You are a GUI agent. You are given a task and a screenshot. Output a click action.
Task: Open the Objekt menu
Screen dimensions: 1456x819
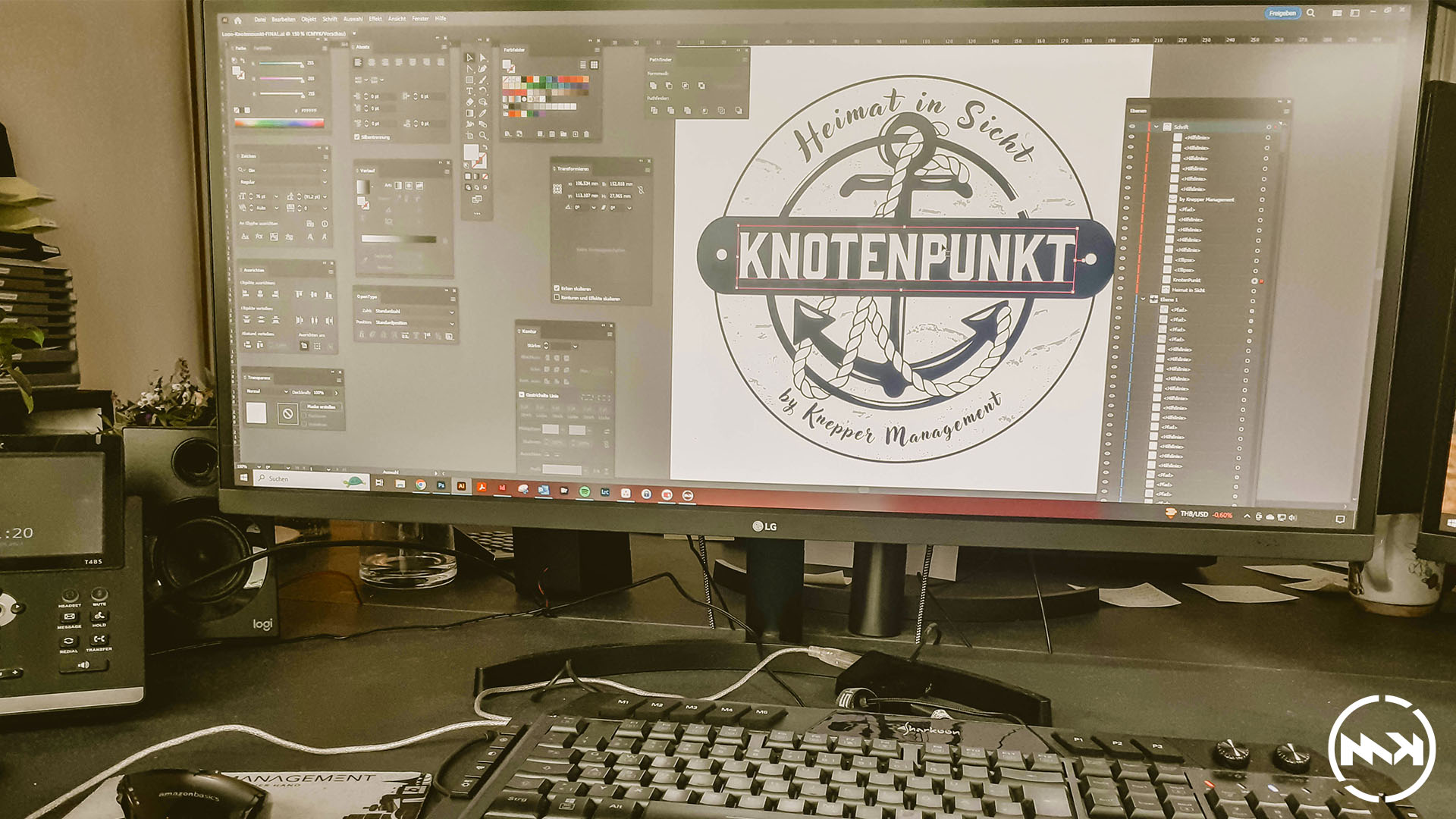point(309,19)
